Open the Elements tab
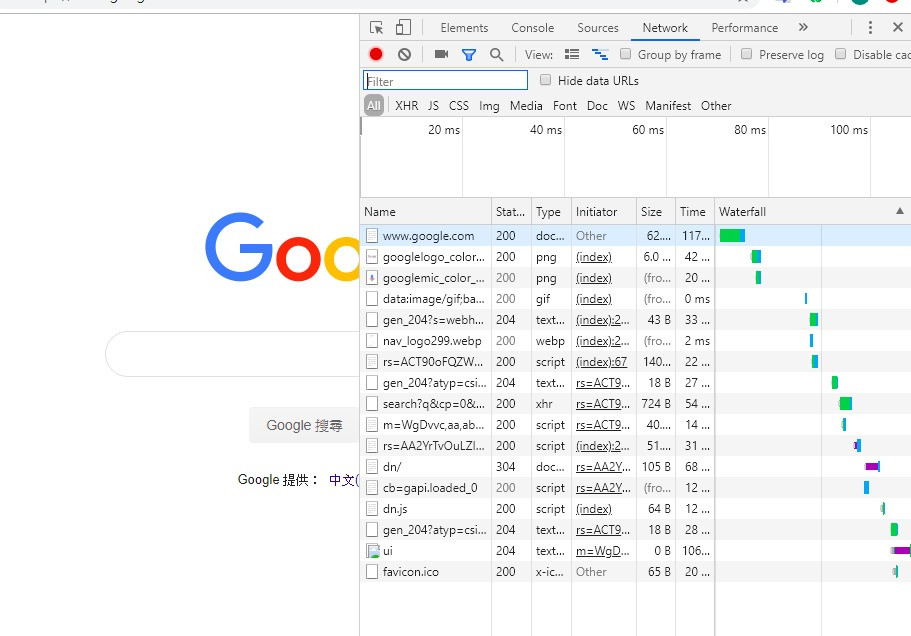The height and width of the screenshot is (636, 911). point(464,28)
